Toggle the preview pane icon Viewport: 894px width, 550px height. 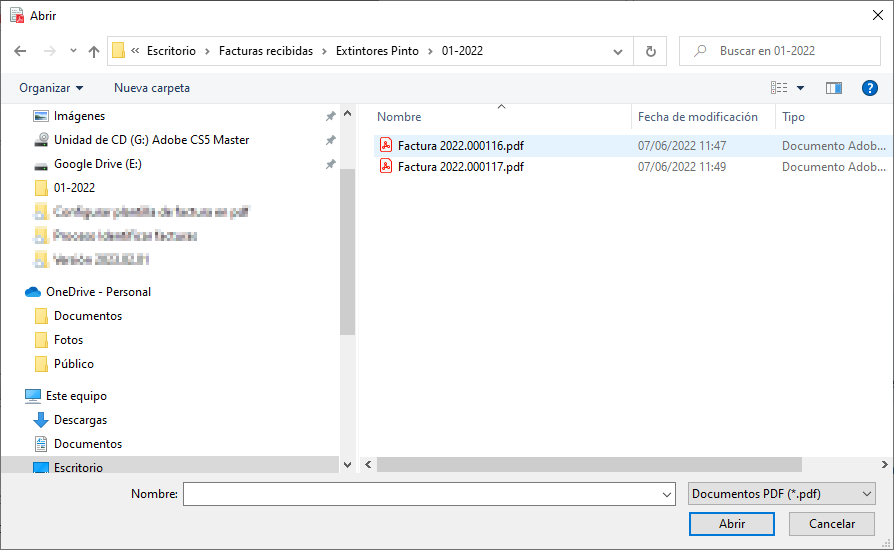pyautogui.click(x=834, y=88)
